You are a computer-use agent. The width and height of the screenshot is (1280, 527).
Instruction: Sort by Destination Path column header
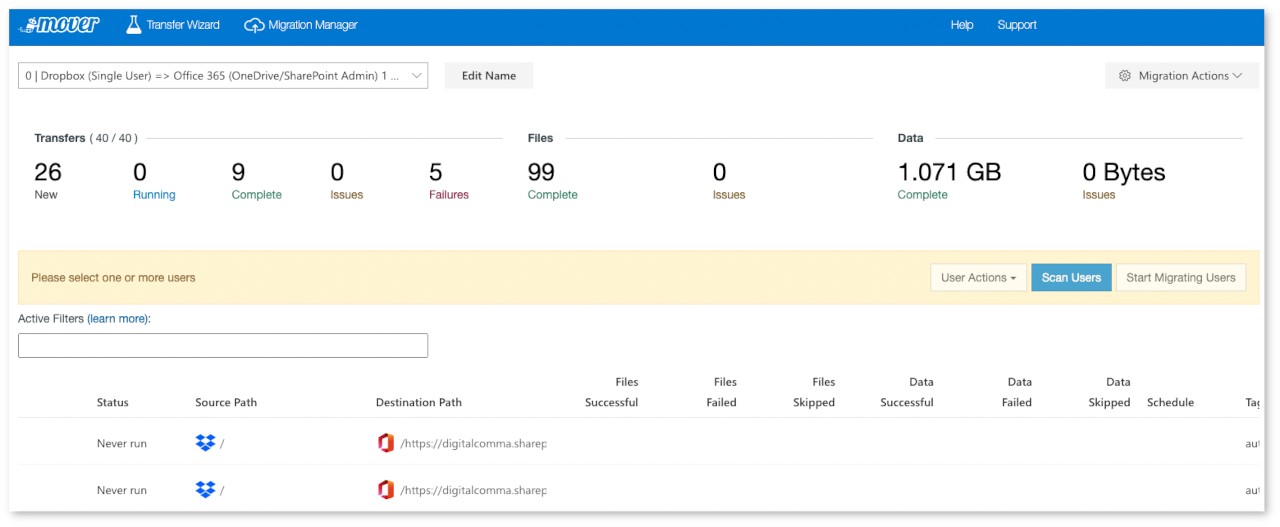tap(419, 403)
